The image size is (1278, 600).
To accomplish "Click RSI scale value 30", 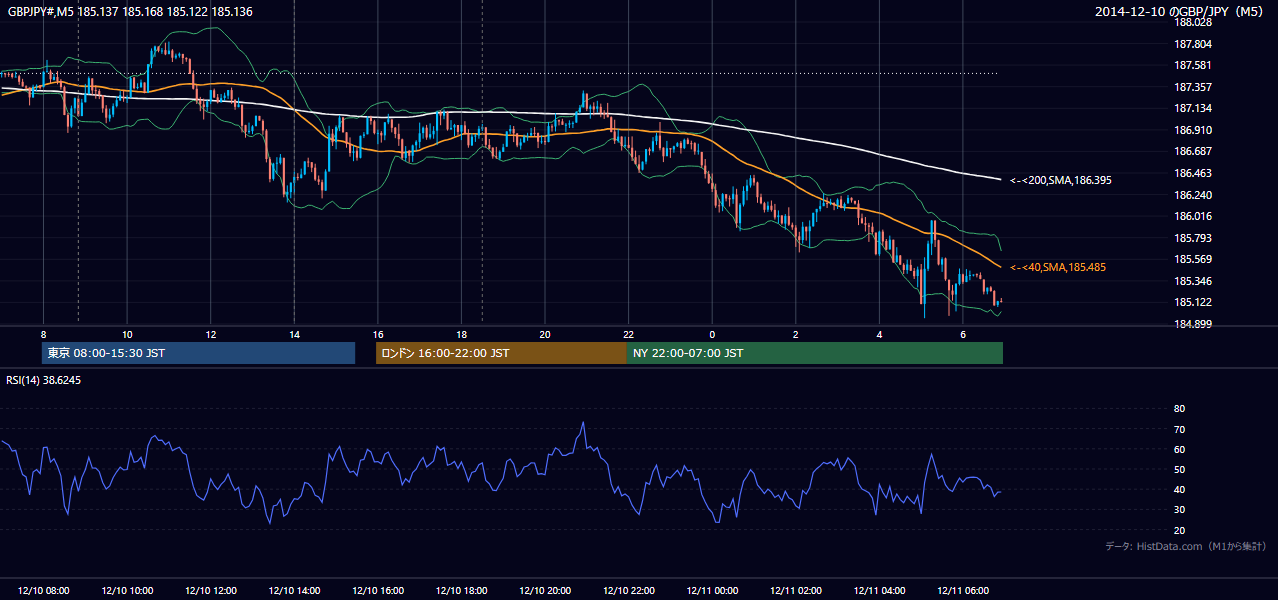I will pos(1179,510).
